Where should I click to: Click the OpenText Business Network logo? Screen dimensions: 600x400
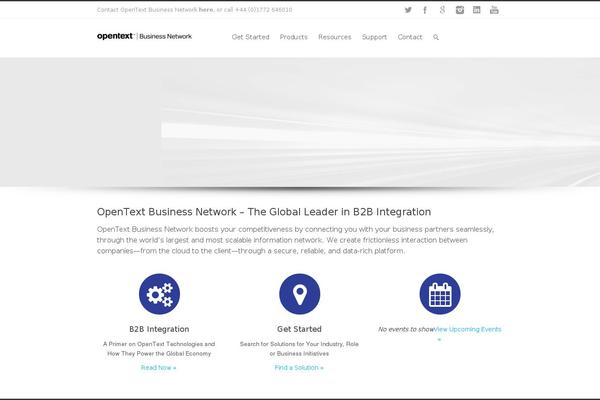click(144, 36)
